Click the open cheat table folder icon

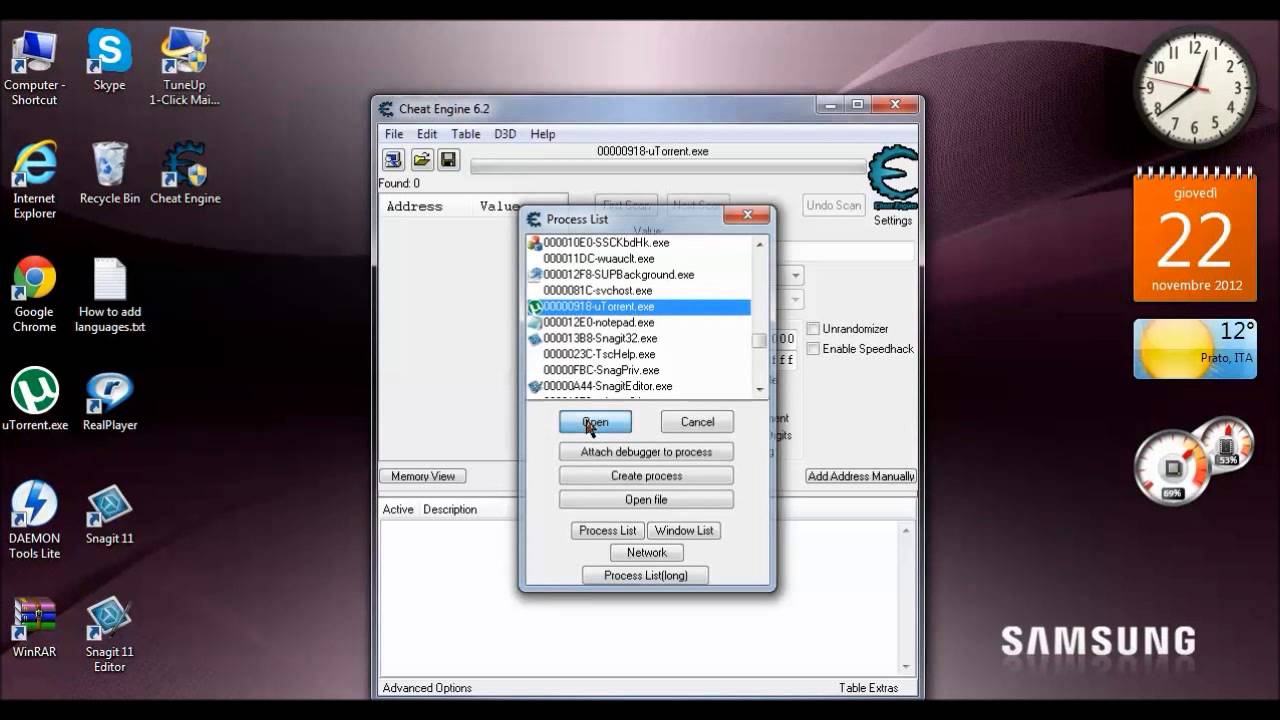click(x=421, y=160)
